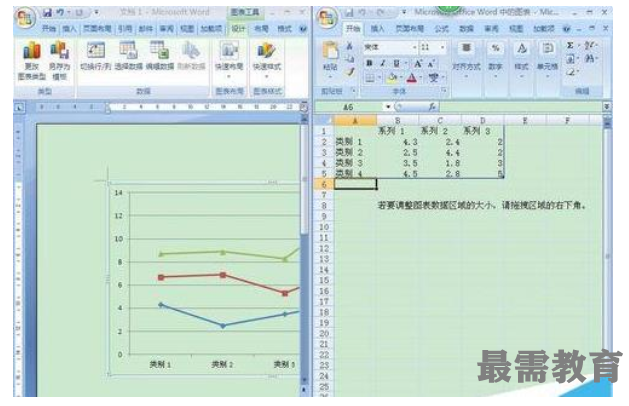Apply yellow fill color in Excel
Viewport: 629px width, 406px height.
click(392, 77)
